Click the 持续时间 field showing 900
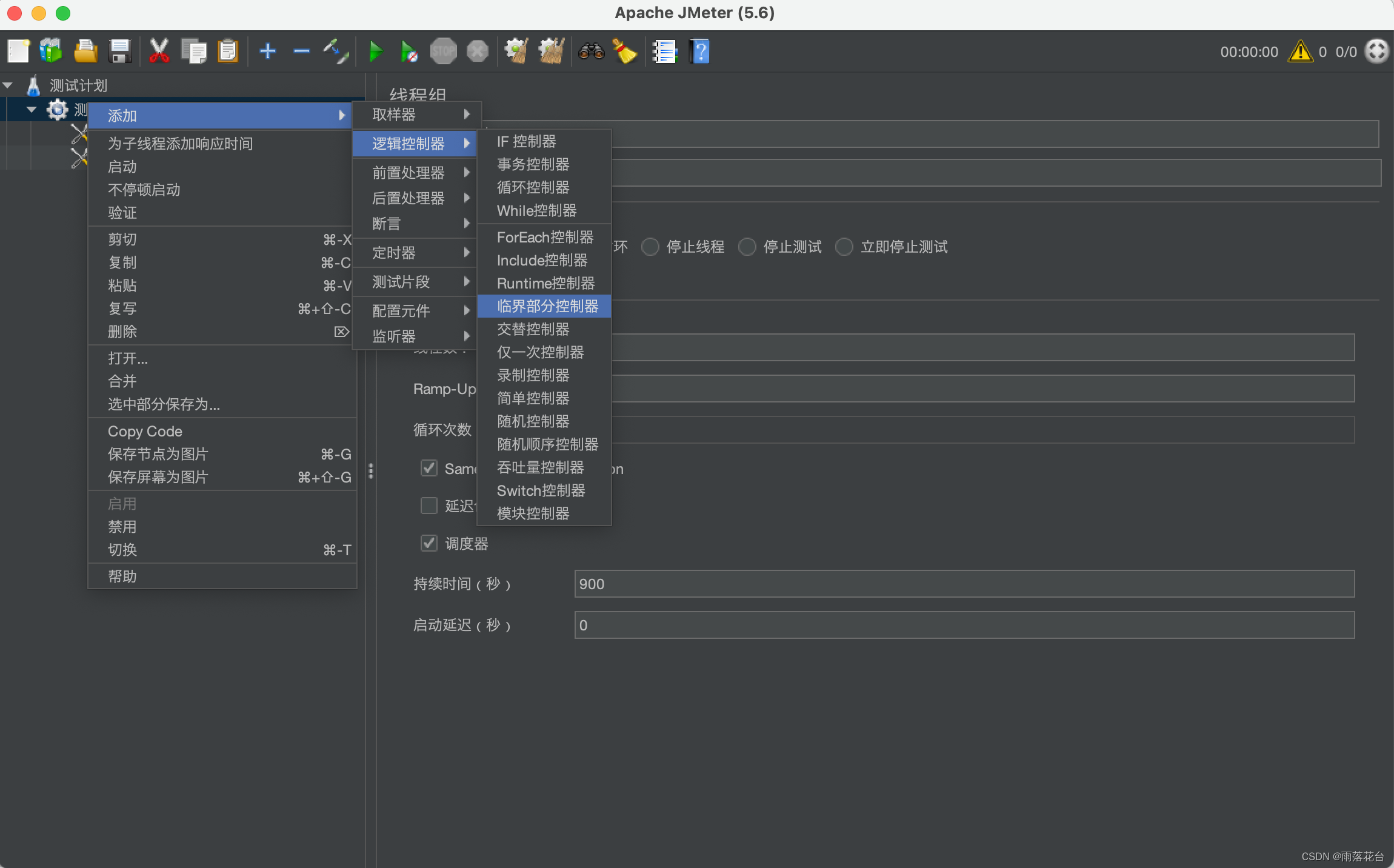The height and width of the screenshot is (868, 1394). tap(964, 584)
